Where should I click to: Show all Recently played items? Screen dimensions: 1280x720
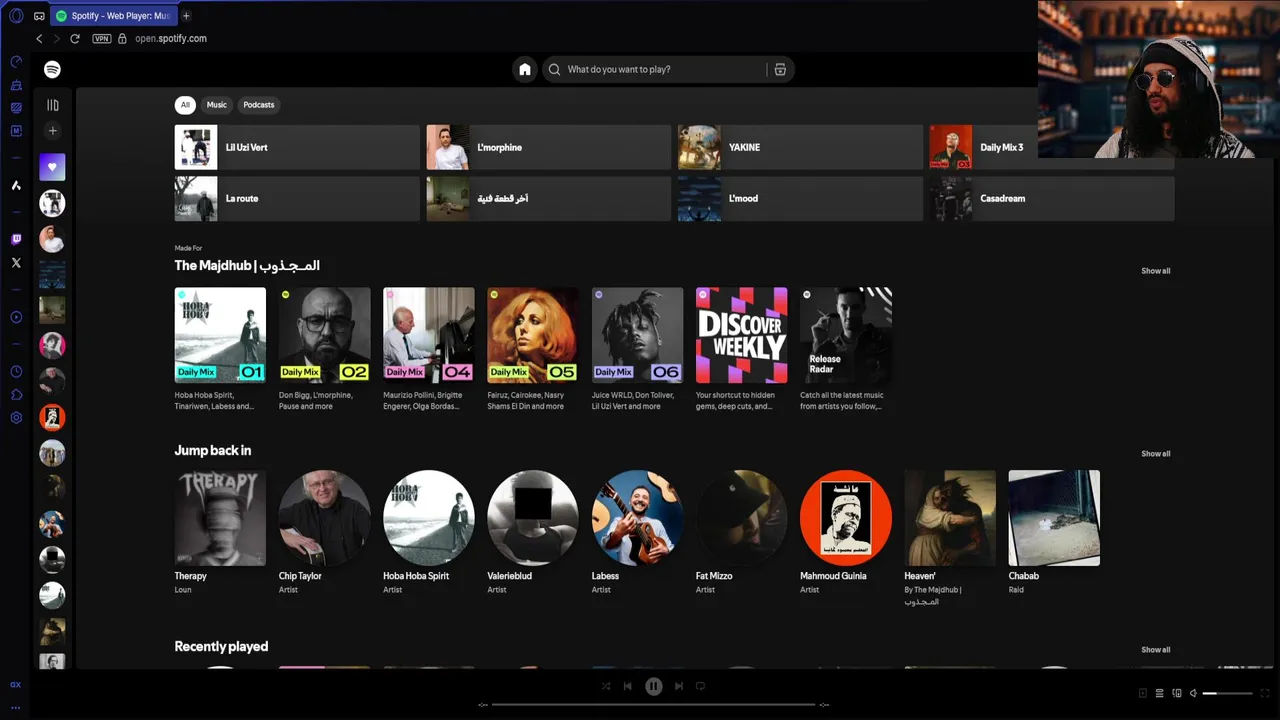(1155, 650)
